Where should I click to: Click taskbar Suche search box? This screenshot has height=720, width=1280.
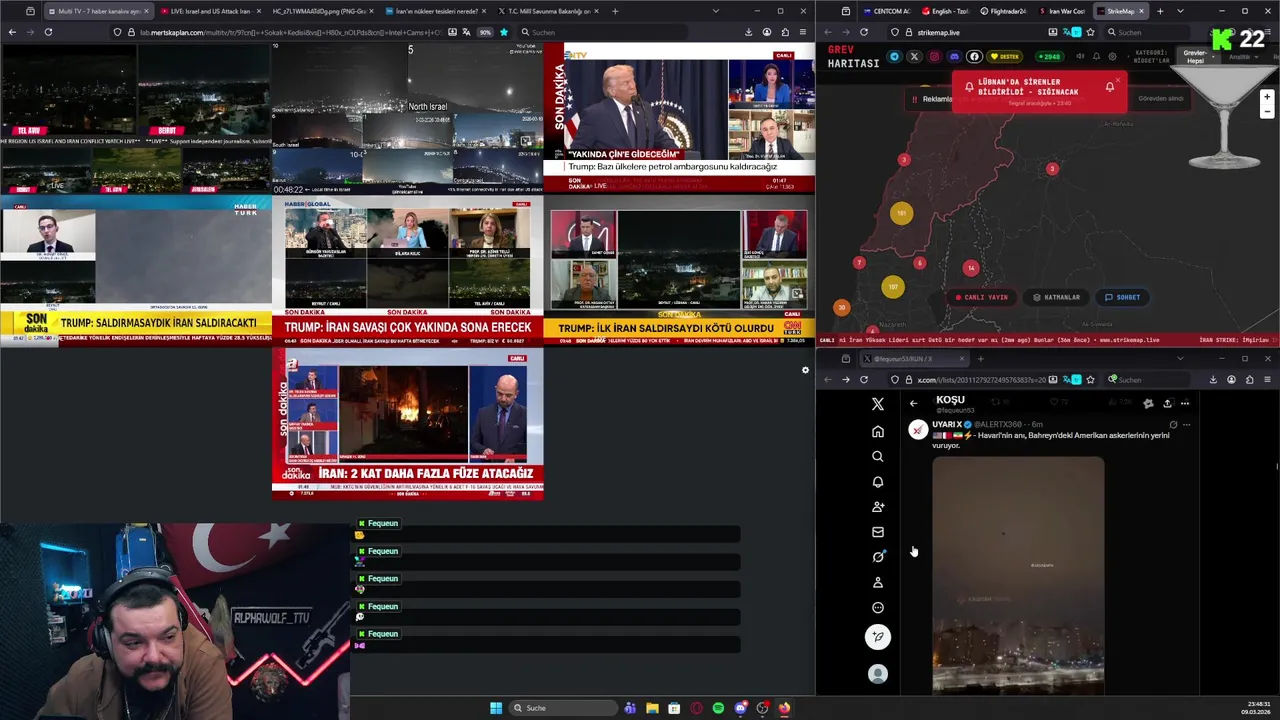tap(563, 708)
